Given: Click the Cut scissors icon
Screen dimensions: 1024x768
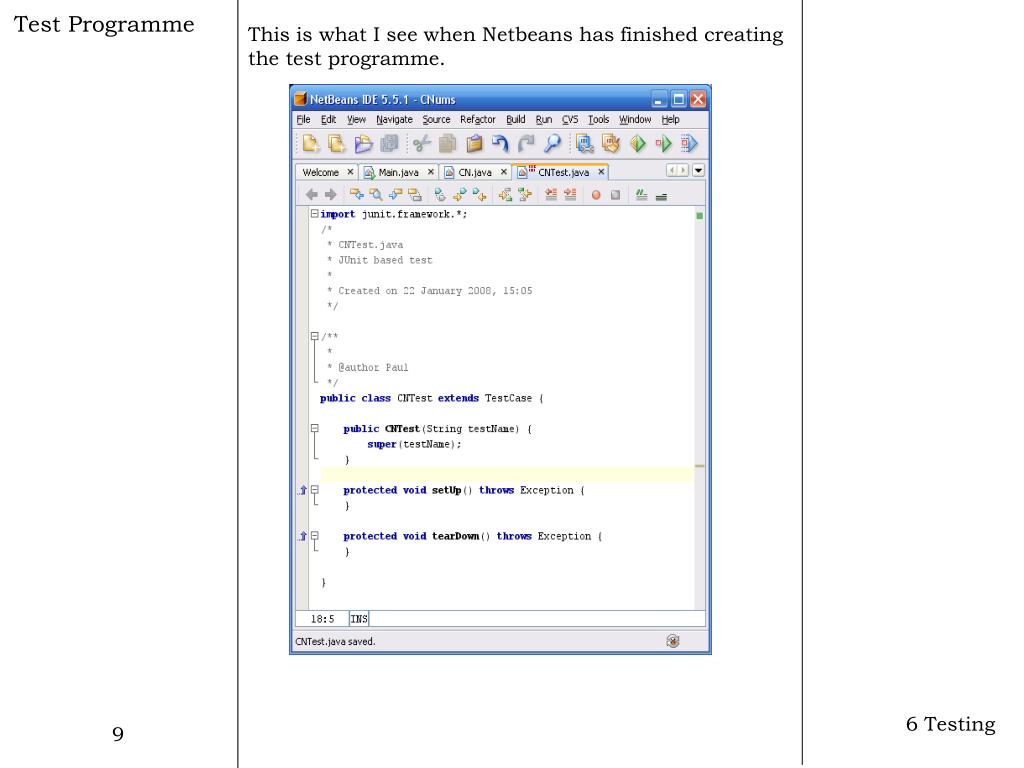Looking at the screenshot, I should click(x=422, y=143).
